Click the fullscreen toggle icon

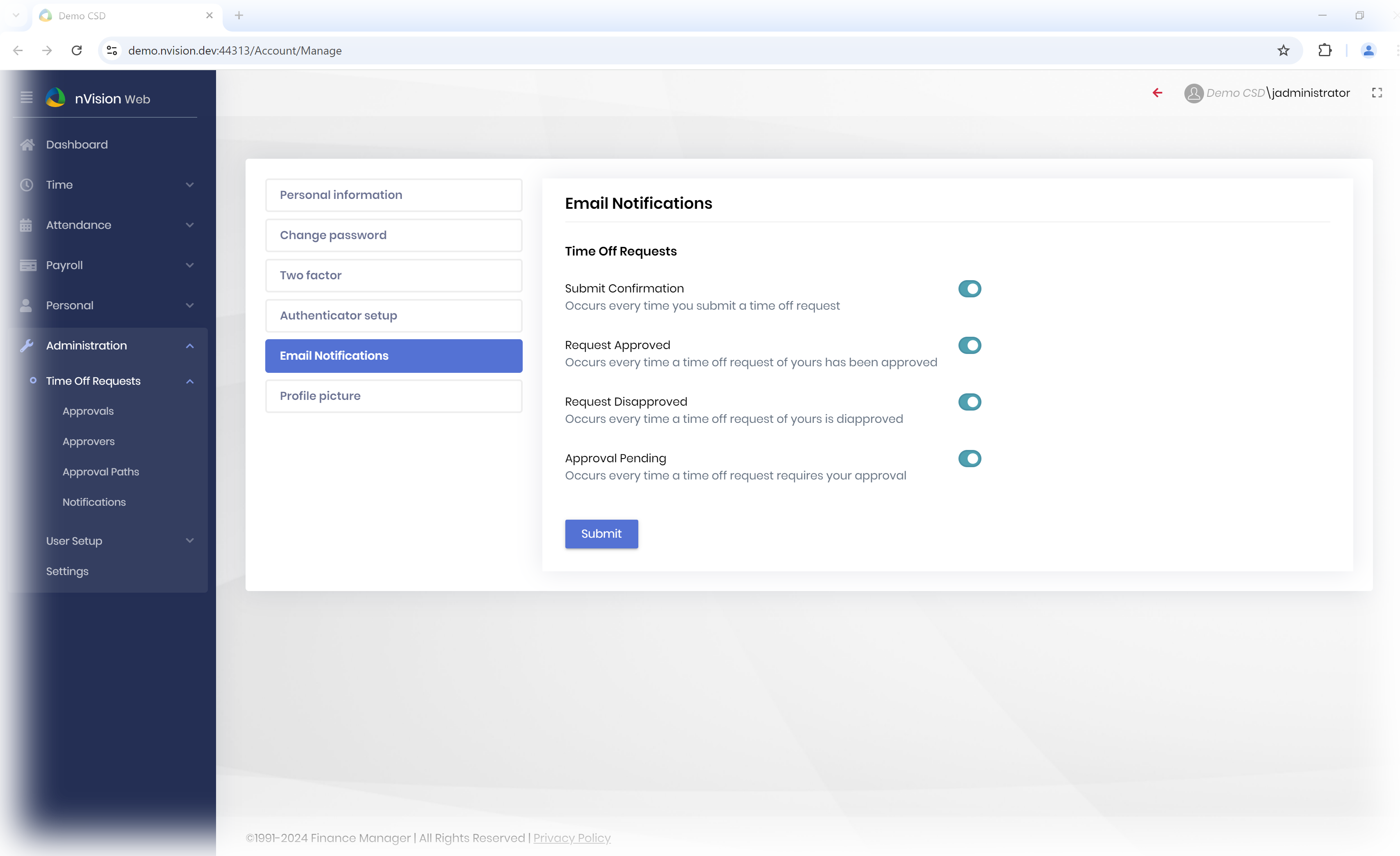1377,93
